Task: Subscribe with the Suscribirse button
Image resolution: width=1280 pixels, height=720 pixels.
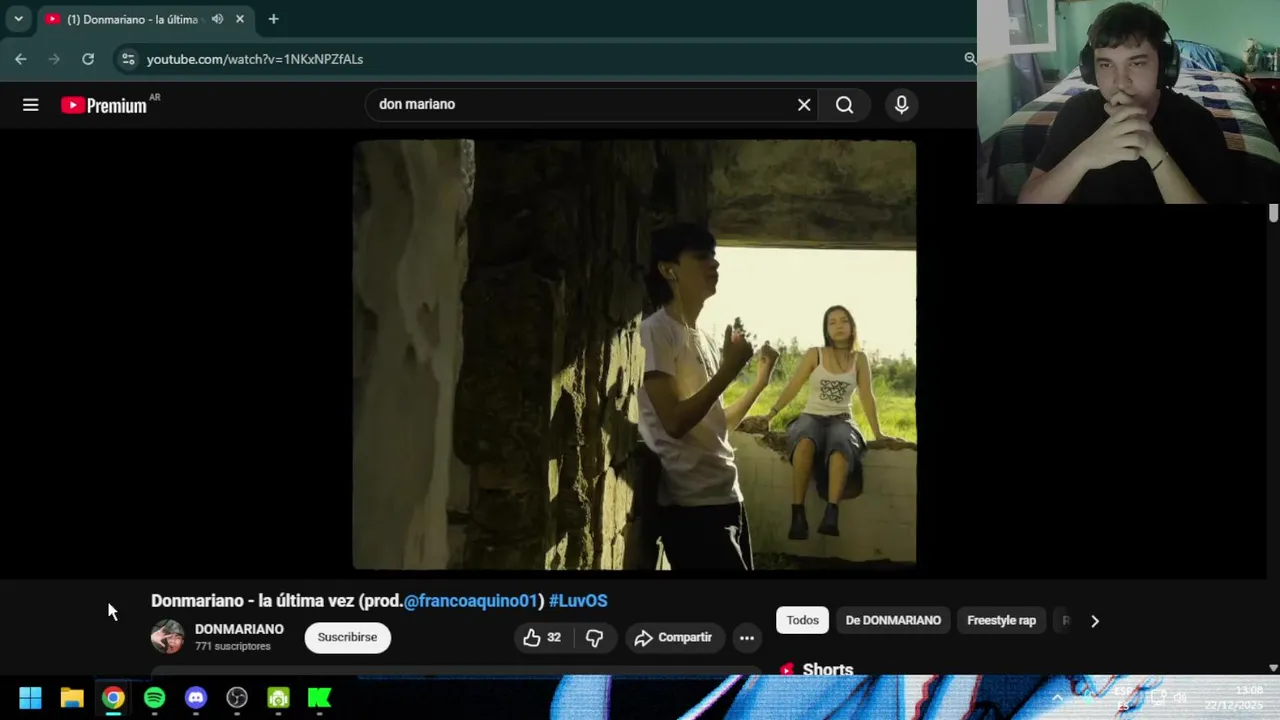Action: pyautogui.click(x=347, y=637)
